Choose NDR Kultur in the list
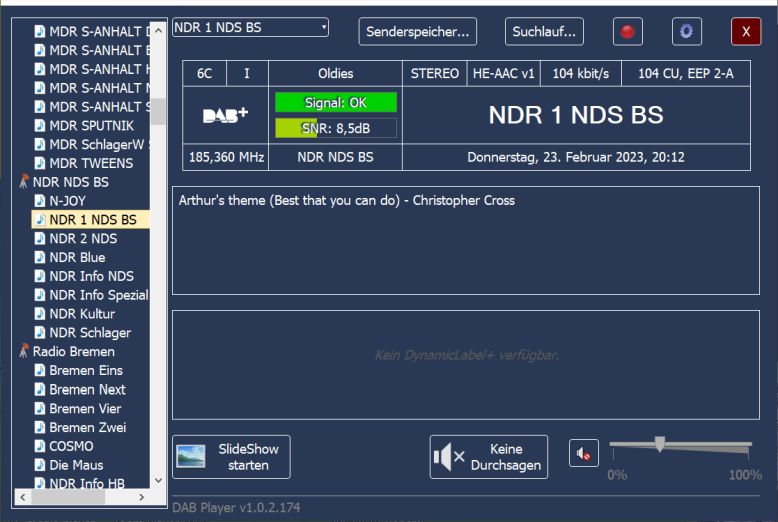Image resolution: width=778 pixels, height=522 pixels. point(82,314)
